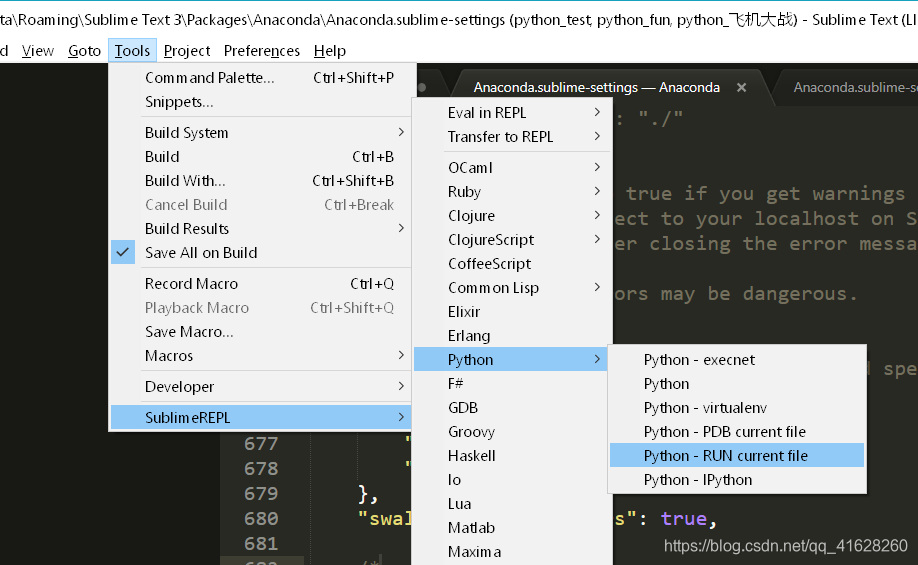
Task: Choose Python - PDB current file
Action: (737, 432)
